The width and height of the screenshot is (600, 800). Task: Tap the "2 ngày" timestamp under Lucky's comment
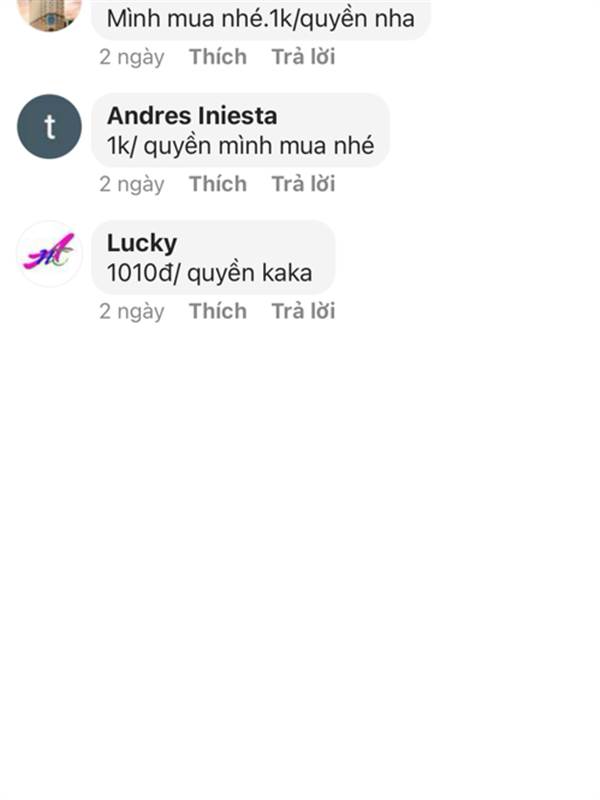(x=132, y=311)
